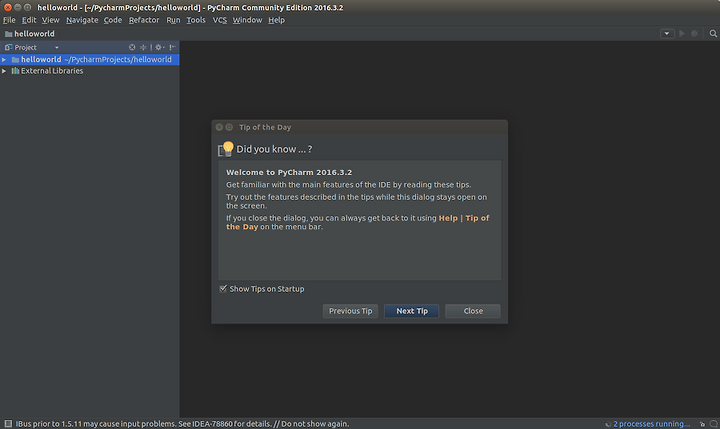Image resolution: width=720 pixels, height=429 pixels.
Task: Open Search Everywhere magnifier icon
Action: [x=713, y=34]
